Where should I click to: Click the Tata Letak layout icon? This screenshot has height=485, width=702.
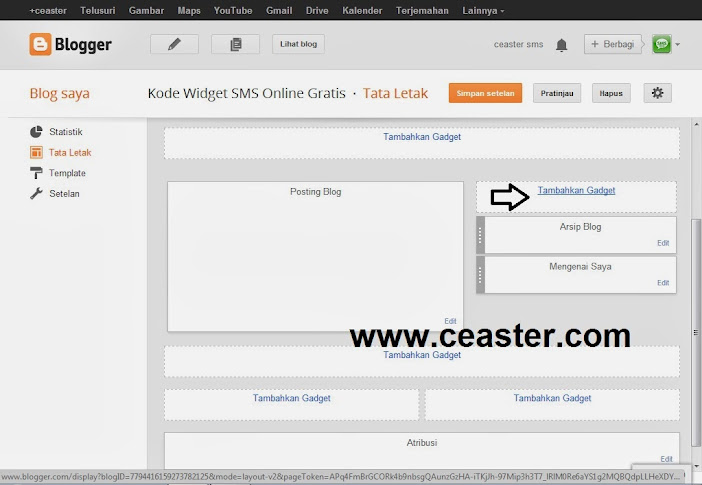tap(36, 152)
